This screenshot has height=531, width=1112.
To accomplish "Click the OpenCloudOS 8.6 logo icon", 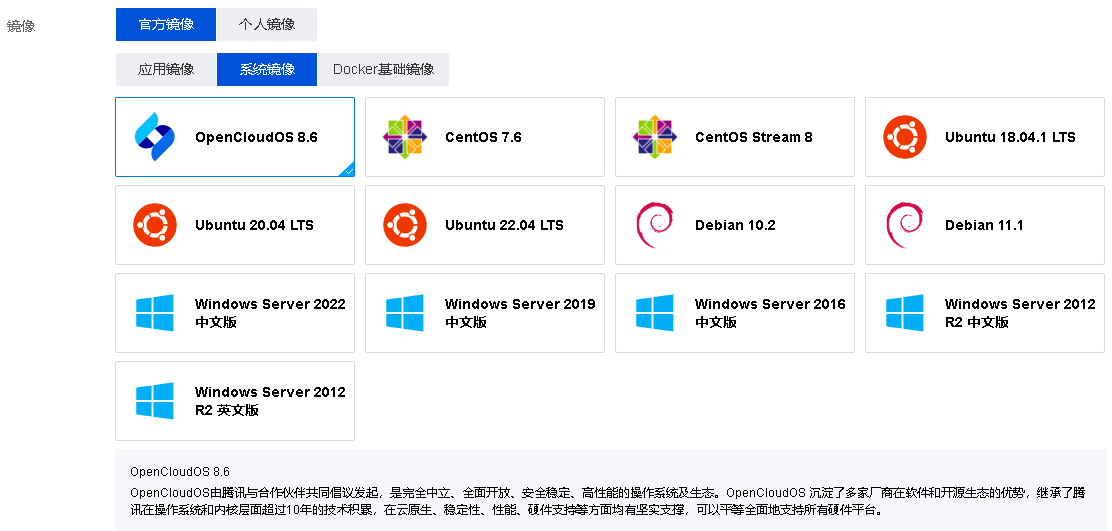I will (155, 137).
